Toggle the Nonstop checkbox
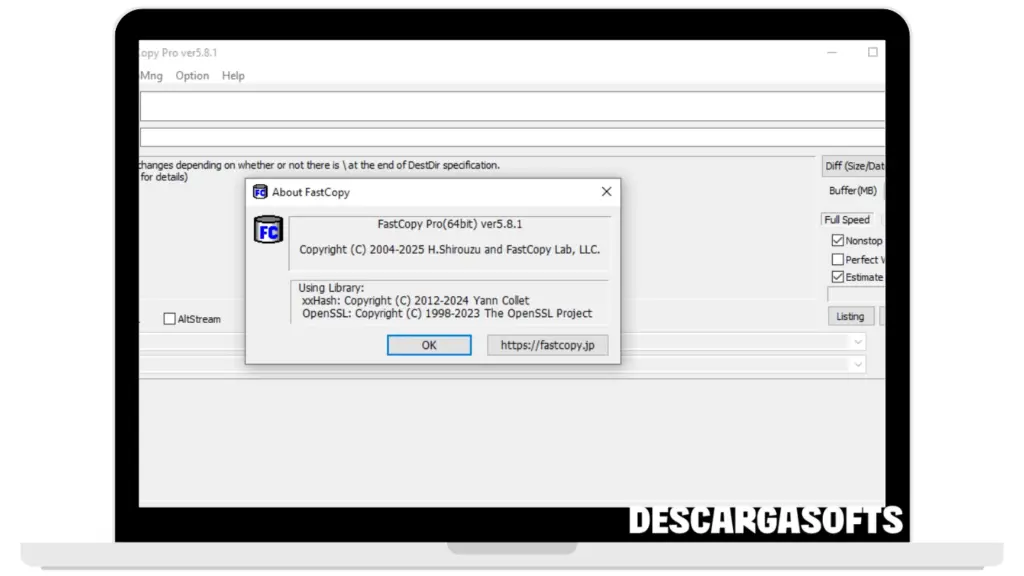This screenshot has height=576, width=1024. tap(838, 241)
